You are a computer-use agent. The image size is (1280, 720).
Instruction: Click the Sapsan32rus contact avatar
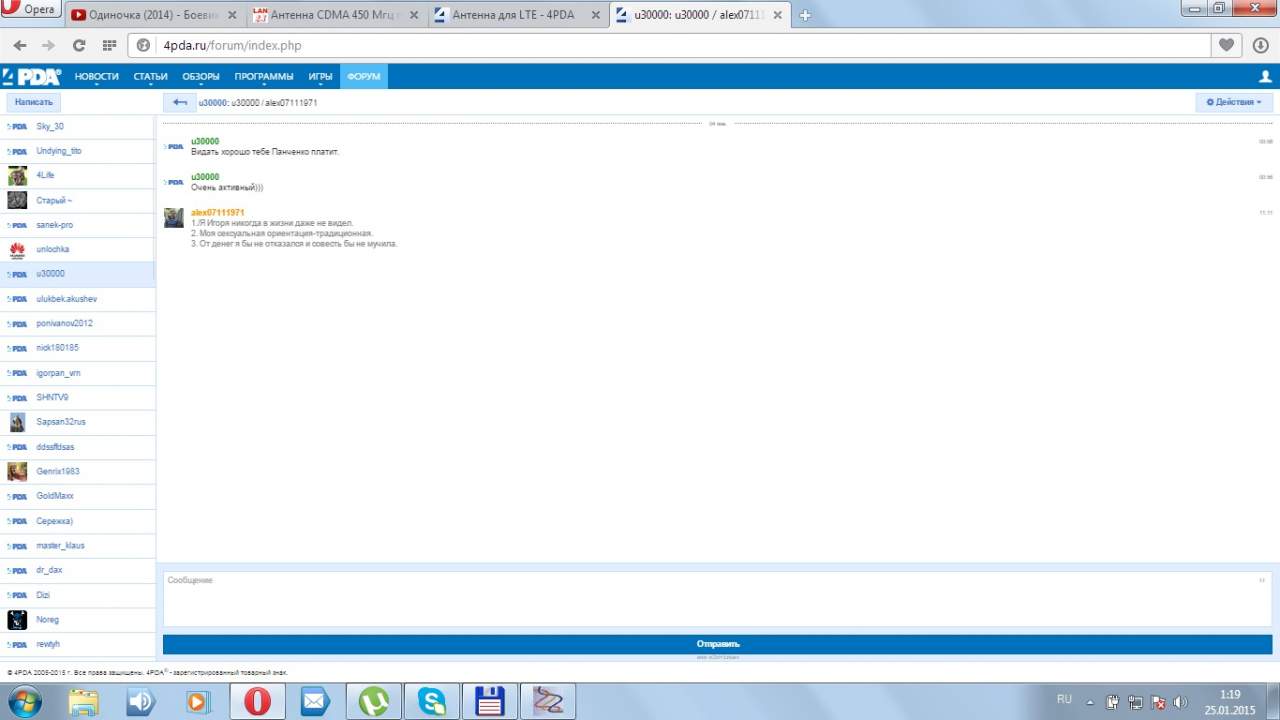click(17, 422)
